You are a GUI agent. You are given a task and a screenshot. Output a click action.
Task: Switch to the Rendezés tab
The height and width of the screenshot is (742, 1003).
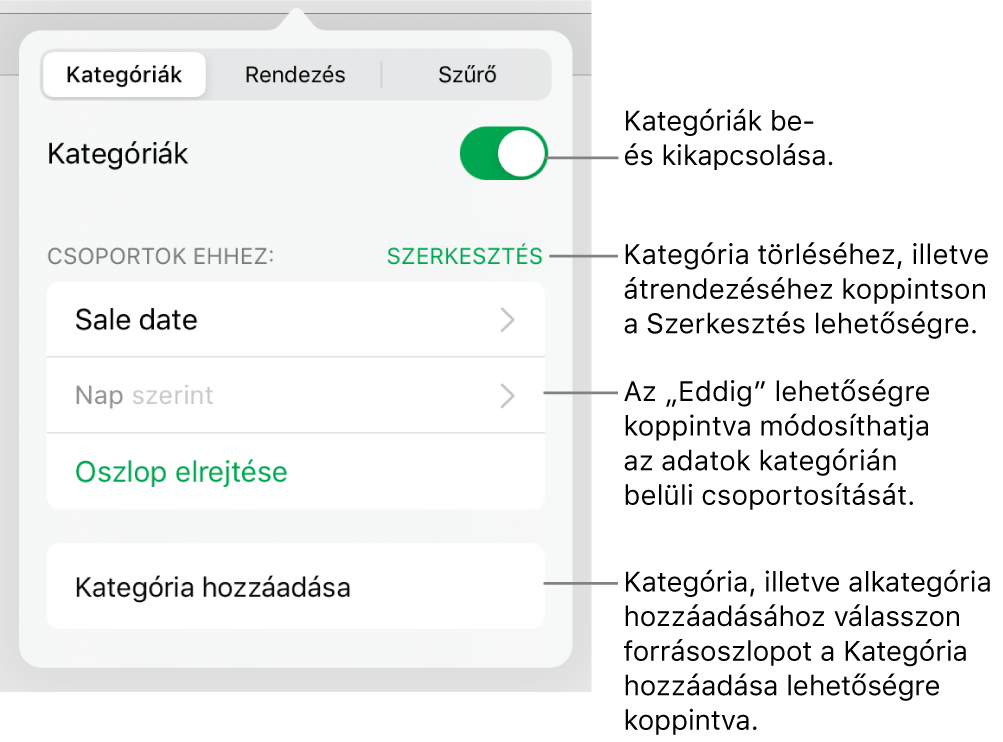(295, 74)
